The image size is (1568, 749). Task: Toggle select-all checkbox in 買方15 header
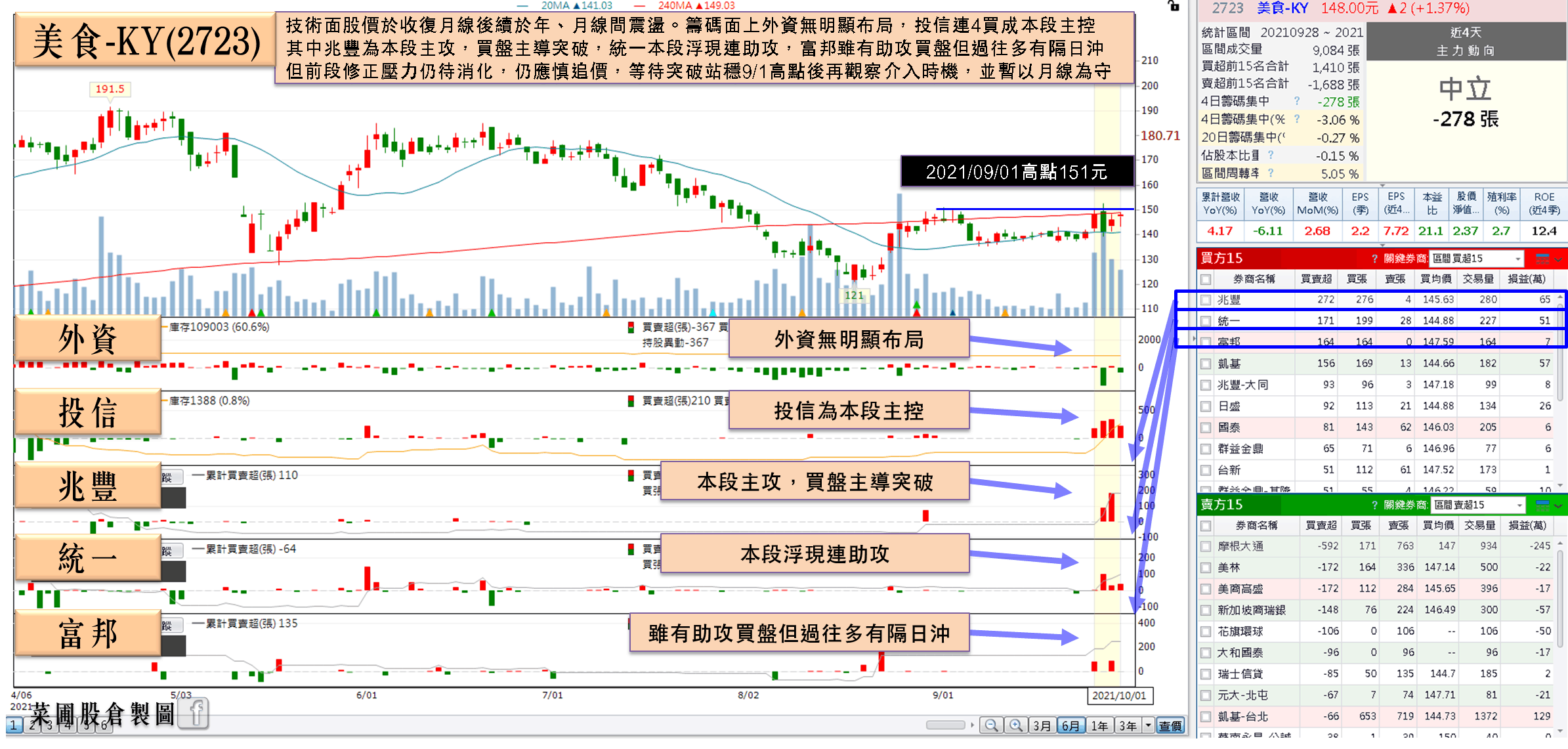(x=1206, y=280)
